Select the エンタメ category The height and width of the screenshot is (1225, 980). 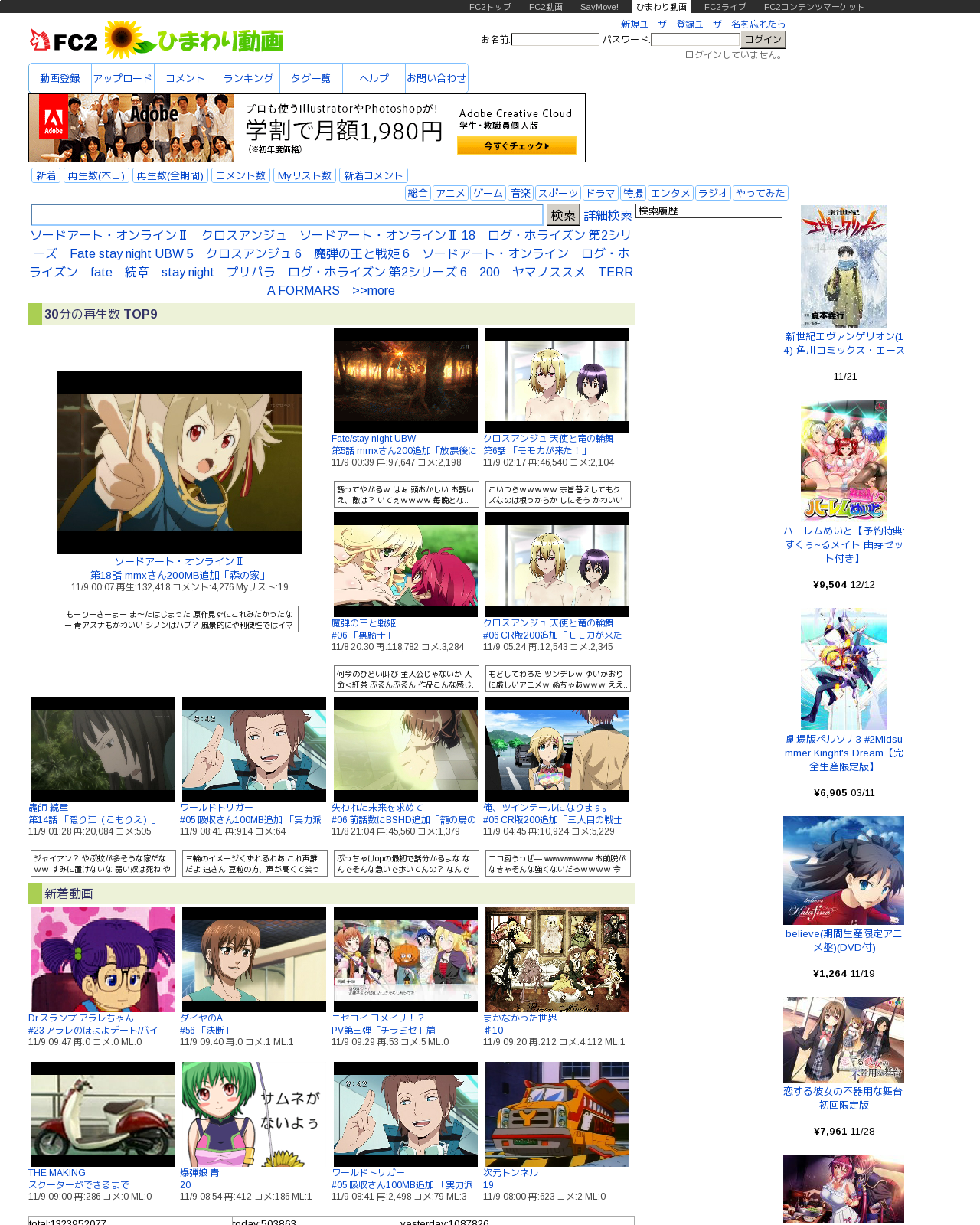pos(671,193)
